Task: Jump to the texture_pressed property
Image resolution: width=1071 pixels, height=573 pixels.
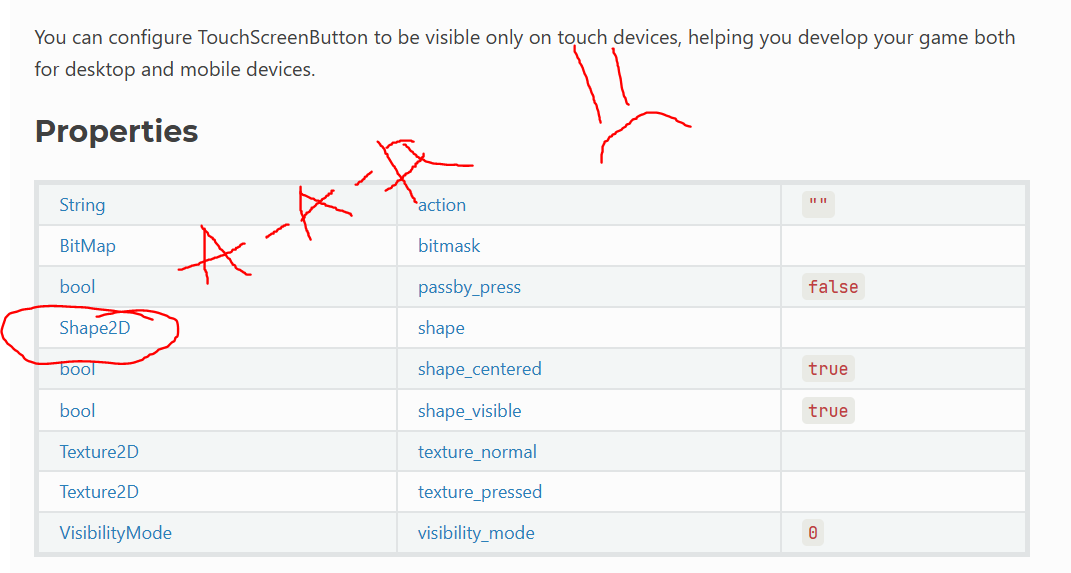Action: coord(479,492)
